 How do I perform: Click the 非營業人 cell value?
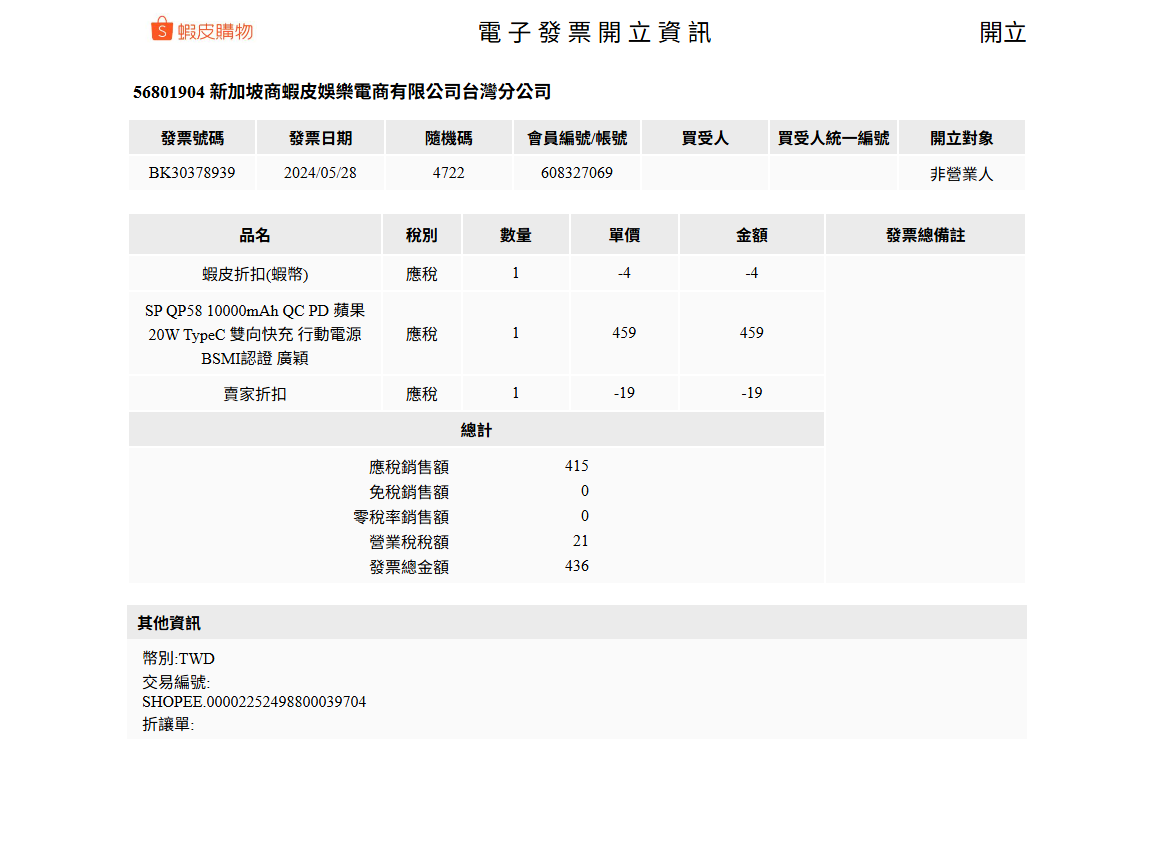click(x=961, y=174)
